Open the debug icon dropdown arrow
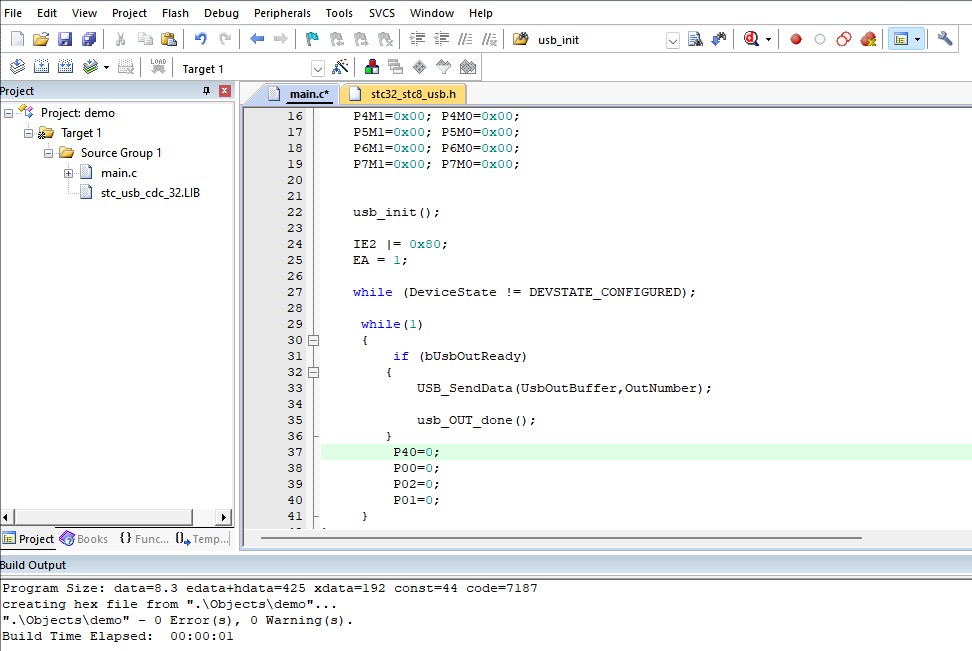The height and width of the screenshot is (651, 972). click(768, 39)
